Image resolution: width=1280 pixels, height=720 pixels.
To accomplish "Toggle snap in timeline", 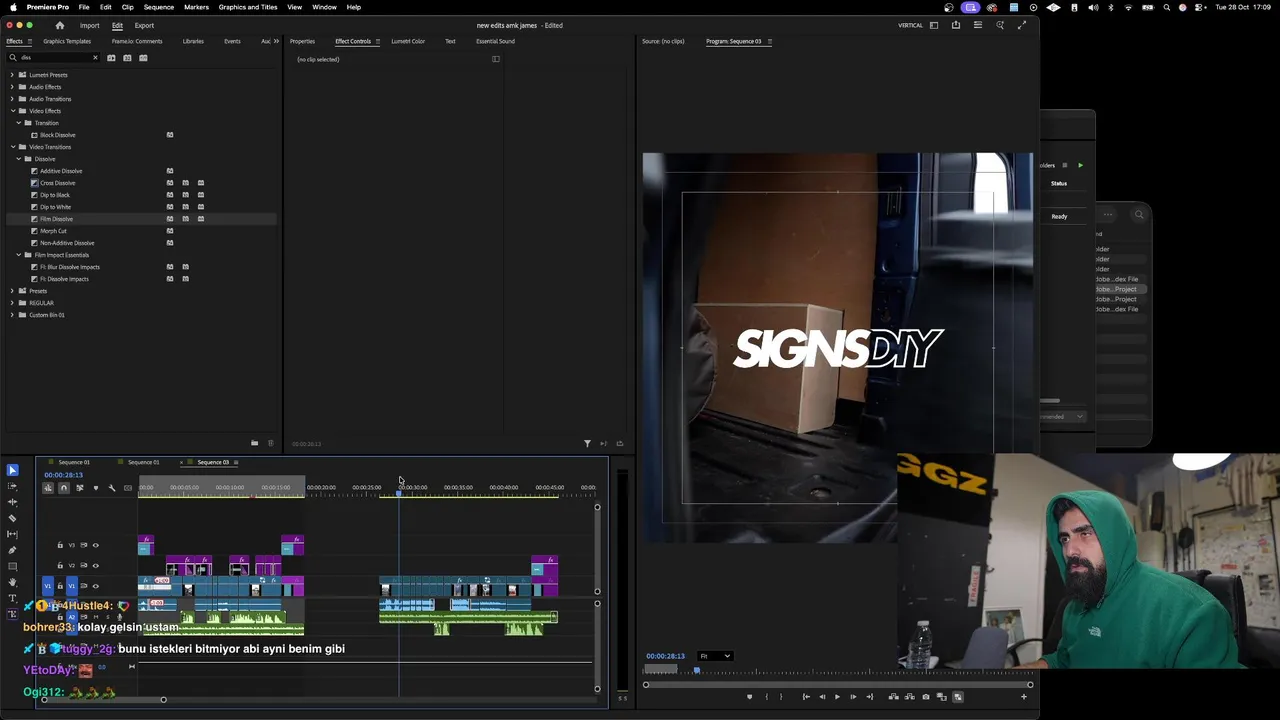I will pyautogui.click(x=64, y=488).
